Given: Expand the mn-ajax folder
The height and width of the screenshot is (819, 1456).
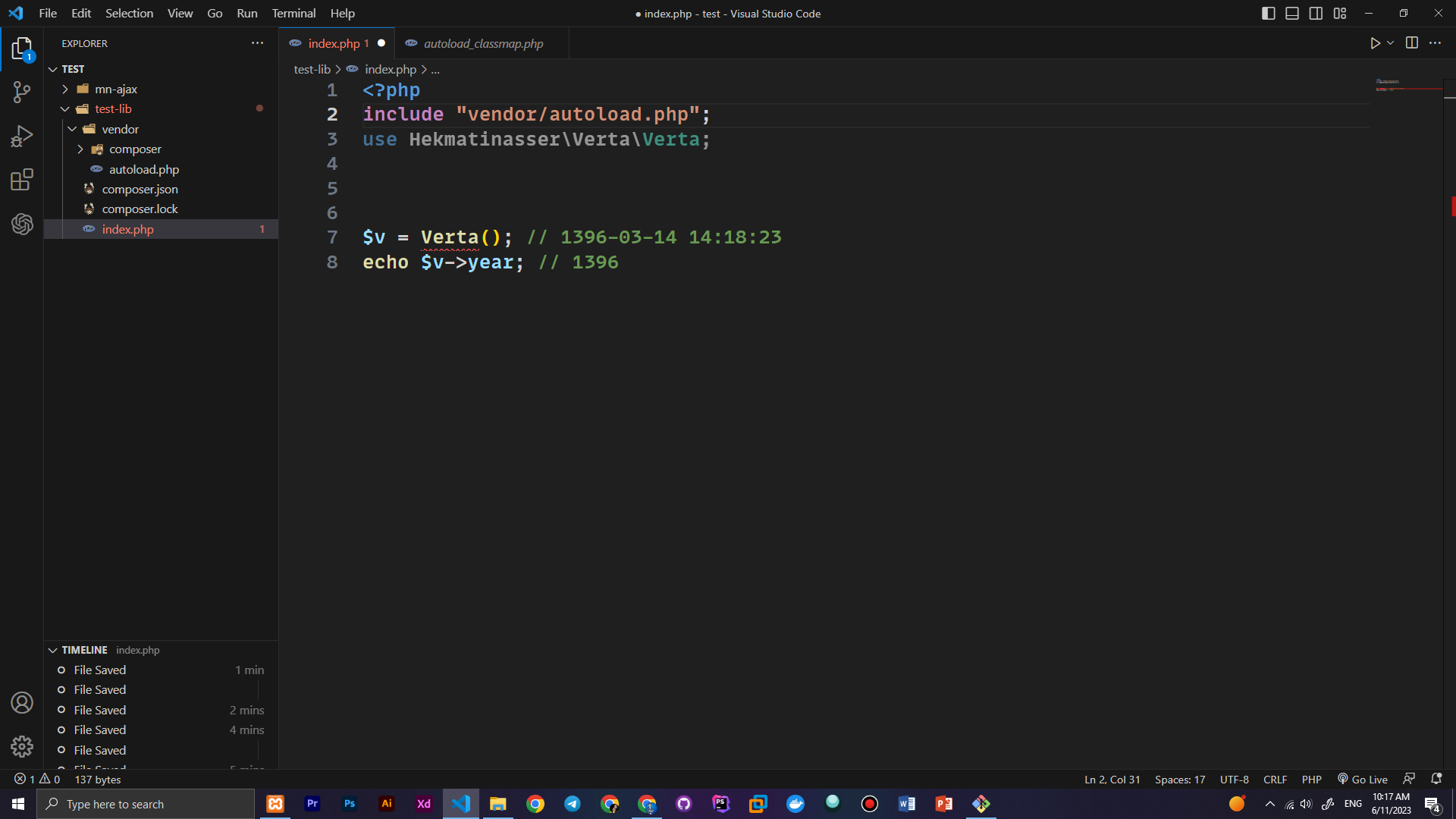Looking at the screenshot, I should pos(161,89).
